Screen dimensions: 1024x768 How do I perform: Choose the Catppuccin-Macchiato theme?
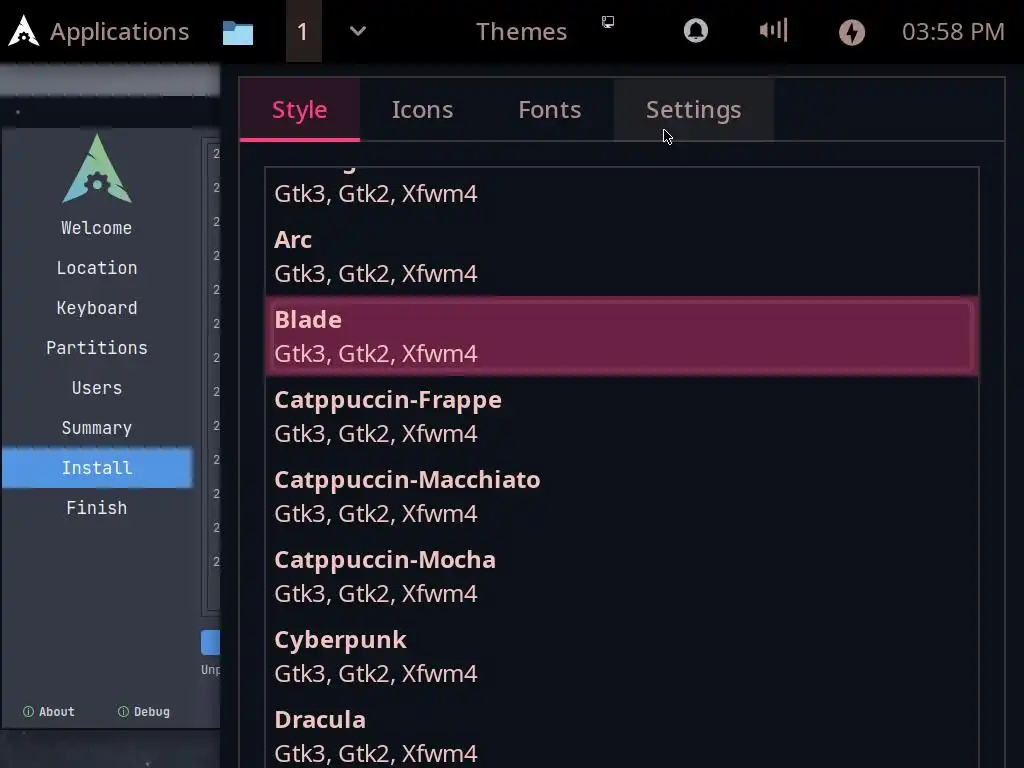click(x=622, y=496)
